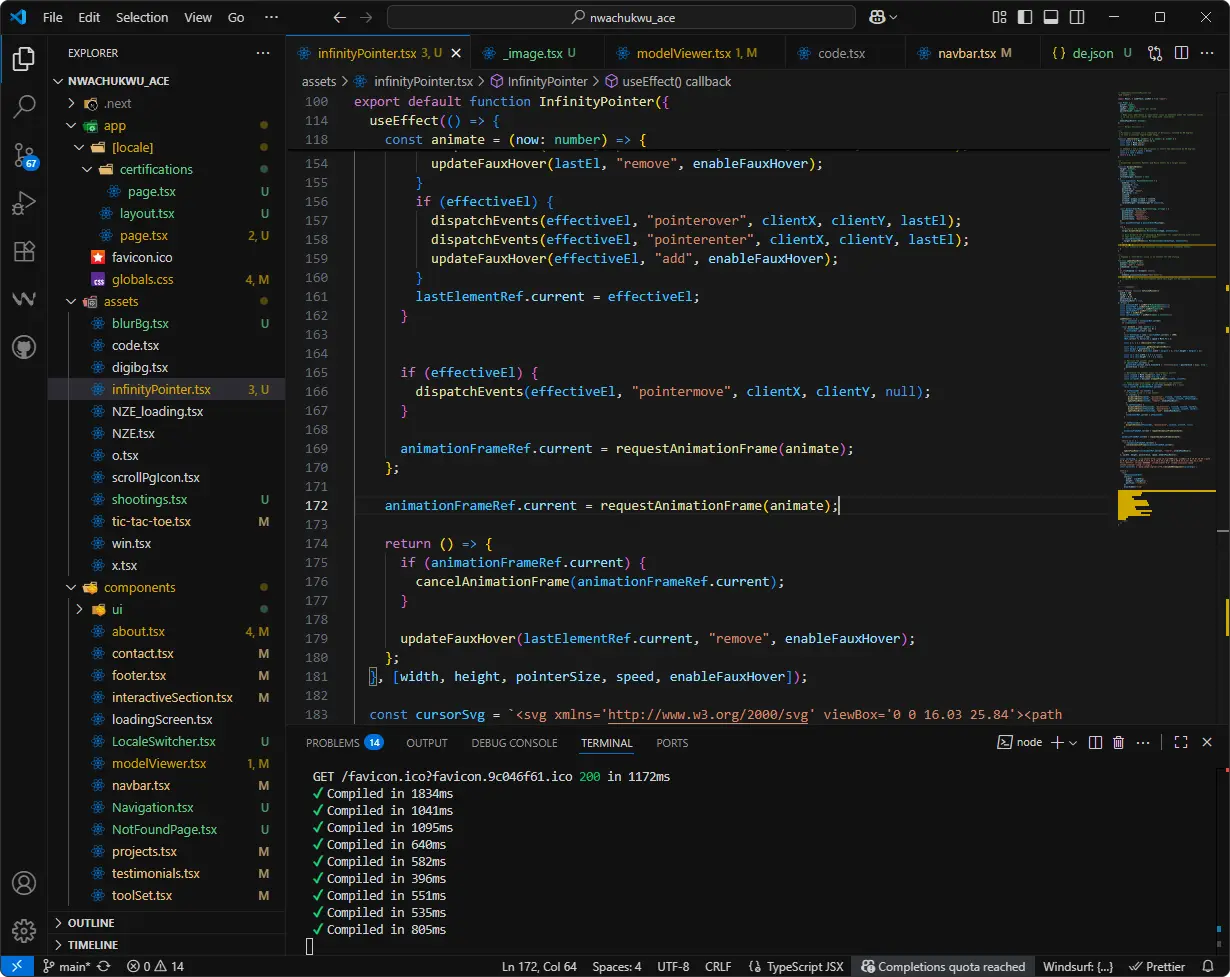Open the GitHub icon in activity bar
1230x977 pixels.
[24, 347]
